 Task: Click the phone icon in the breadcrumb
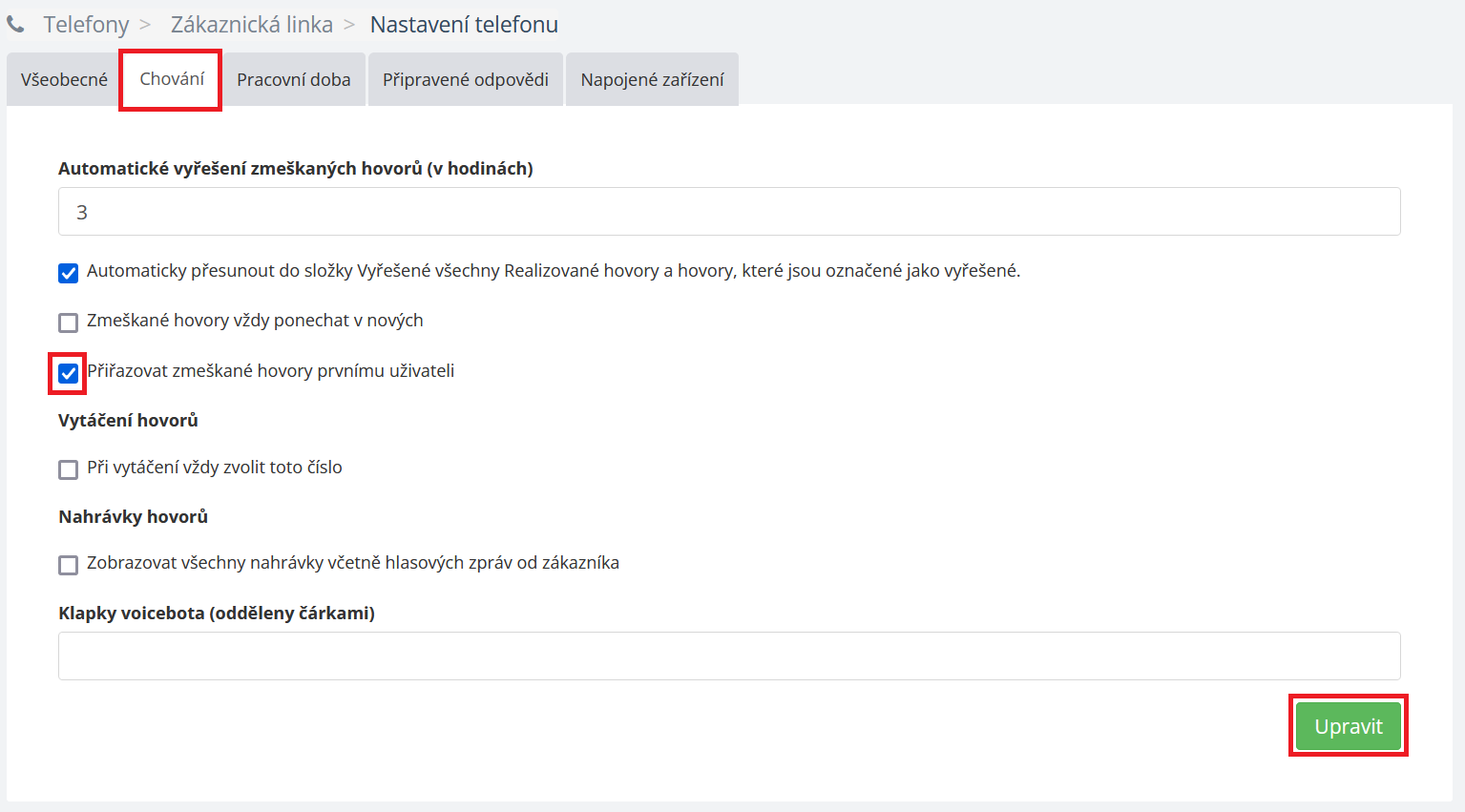(x=16, y=24)
